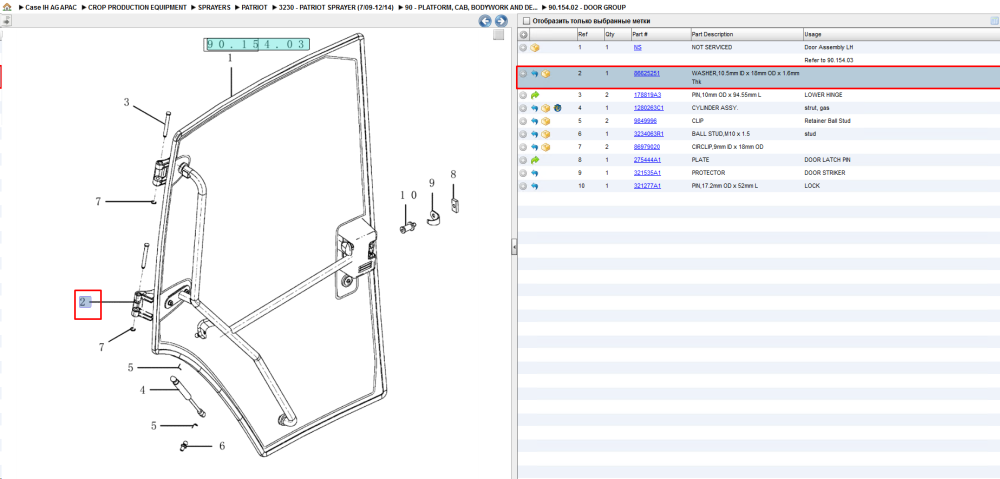Open the PATRIOT breadcrumb
Viewport: 1000px width, 479px height.
[x=254, y=8]
